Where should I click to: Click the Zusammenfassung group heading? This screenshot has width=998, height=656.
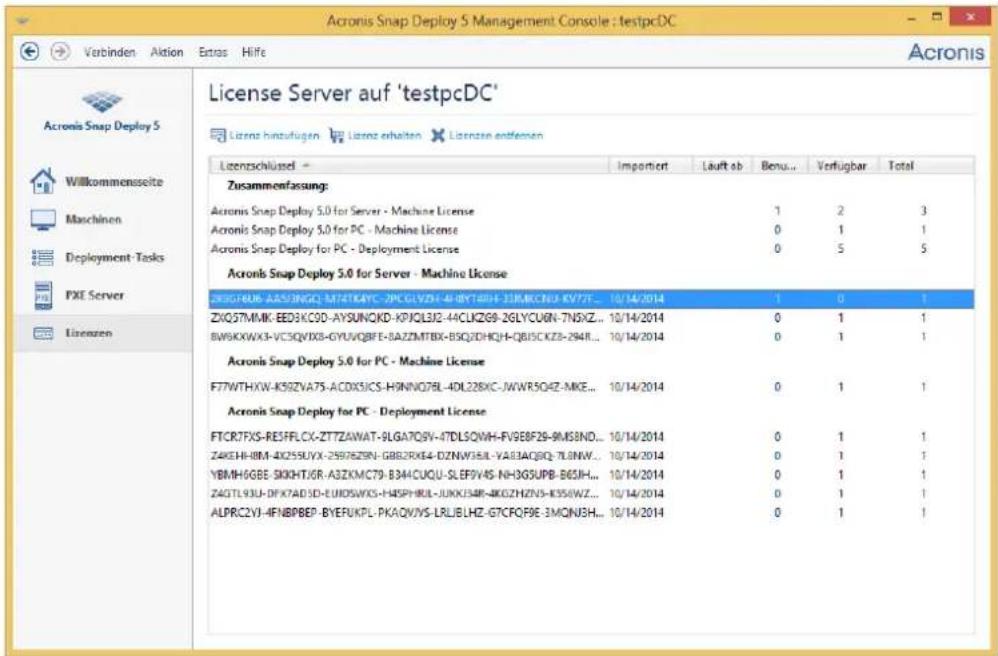tap(278, 186)
